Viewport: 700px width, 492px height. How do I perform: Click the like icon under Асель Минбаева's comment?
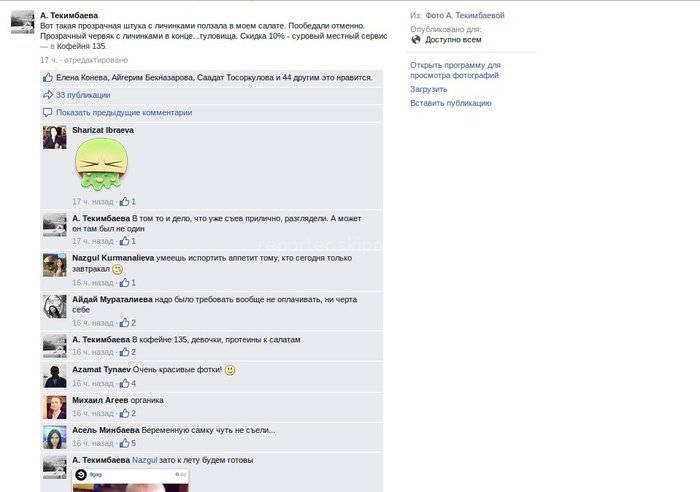[x=125, y=443]
